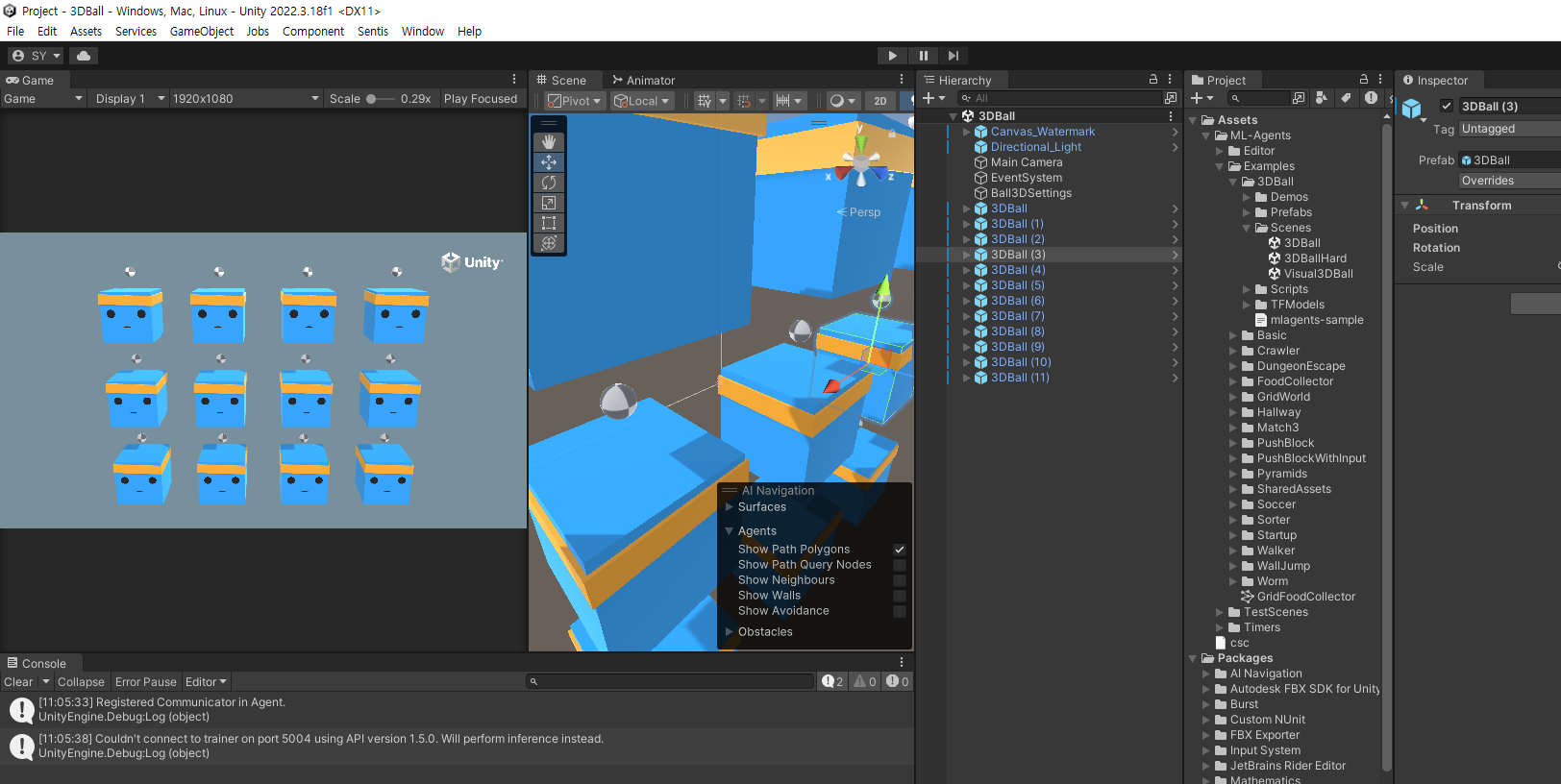Select the Move tool in Scene

pyautogui.click(x=549, y=162)
